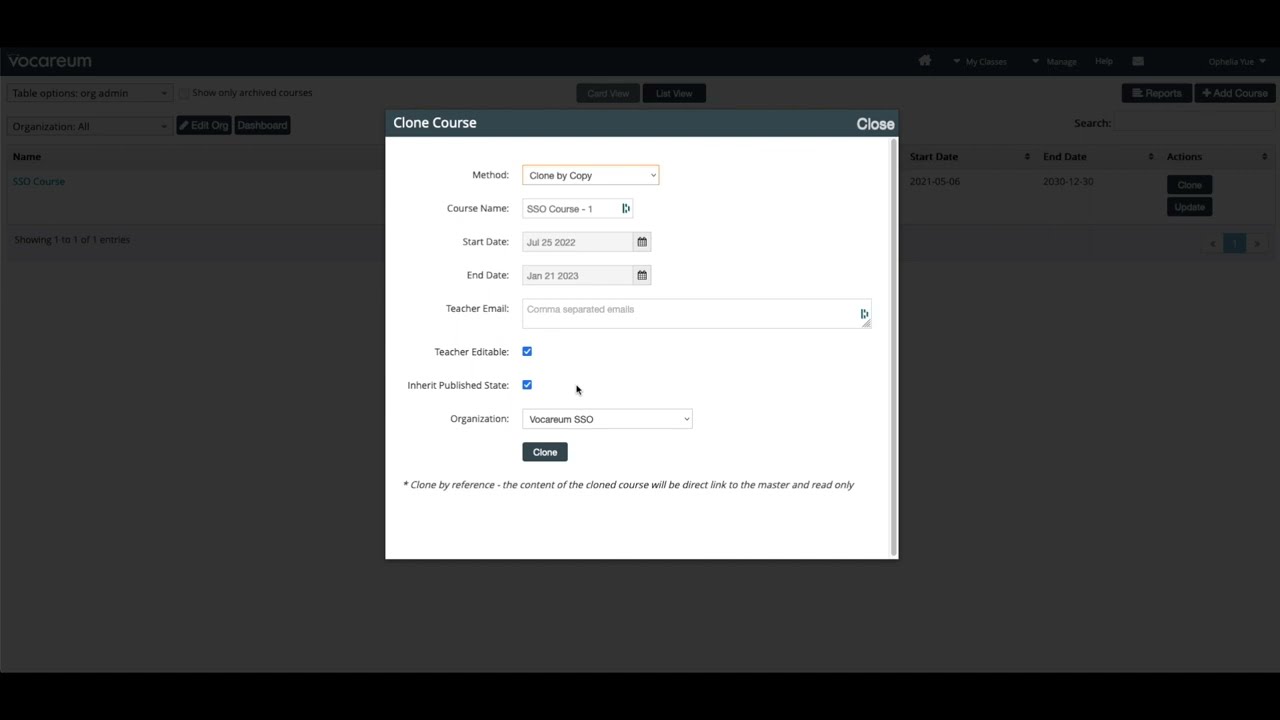Open the Help menu item

click(1104, 61)
